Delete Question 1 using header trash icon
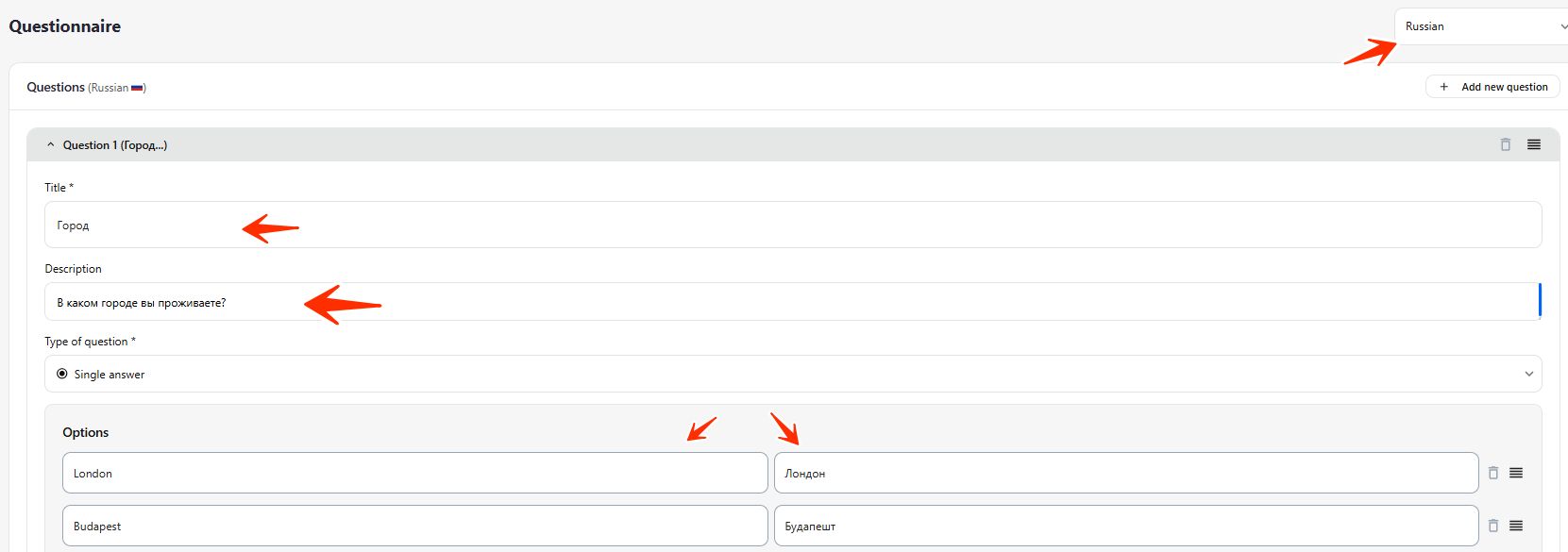 click(1505, 144)
